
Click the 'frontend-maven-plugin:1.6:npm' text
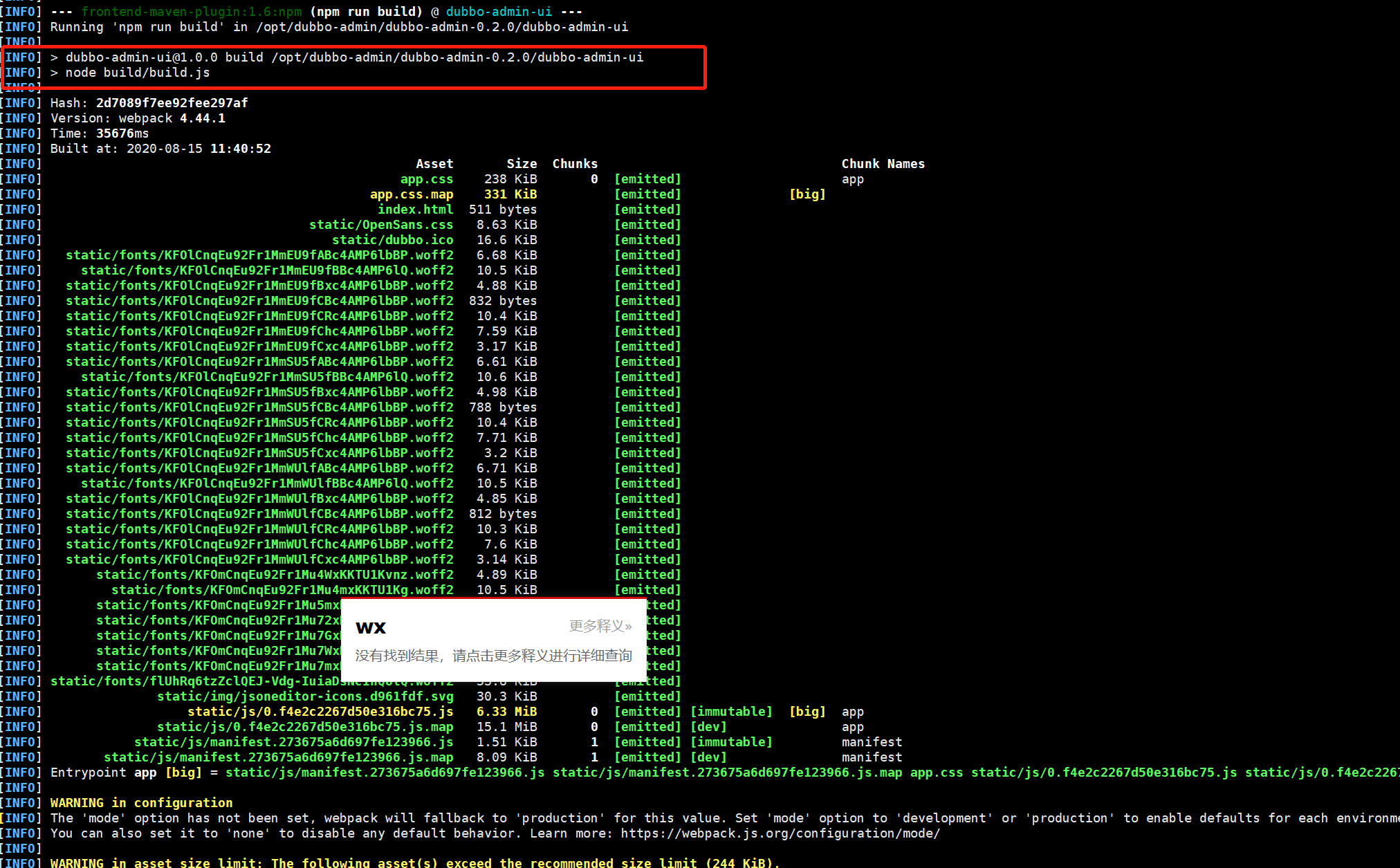191,12
